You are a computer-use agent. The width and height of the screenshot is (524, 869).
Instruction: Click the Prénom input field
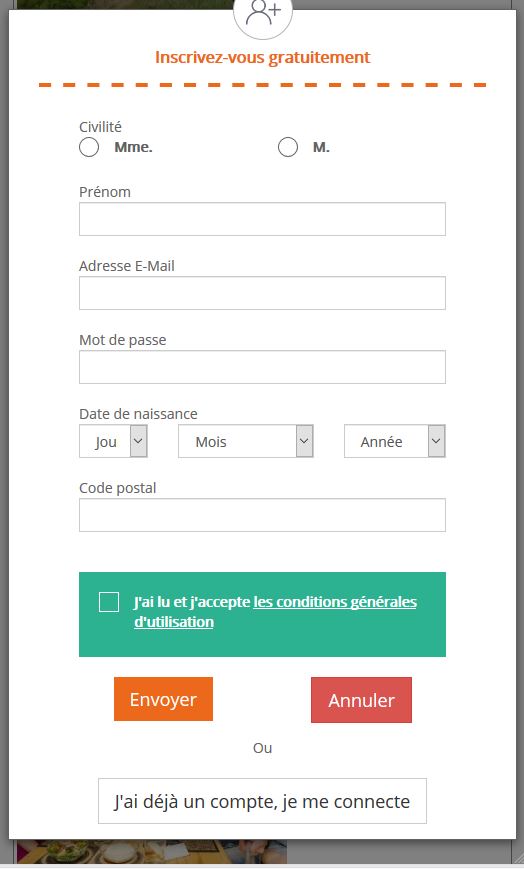point(262,219)
